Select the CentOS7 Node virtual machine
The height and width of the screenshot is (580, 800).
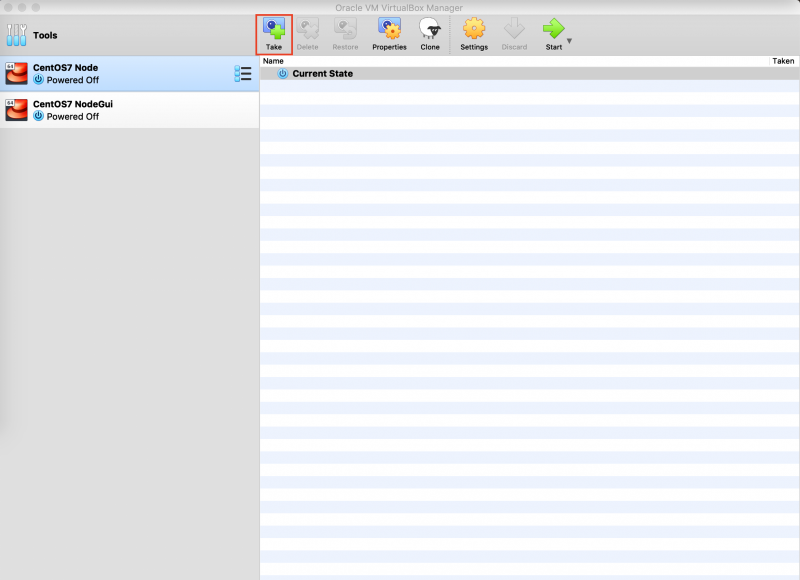tap(130, 73)
